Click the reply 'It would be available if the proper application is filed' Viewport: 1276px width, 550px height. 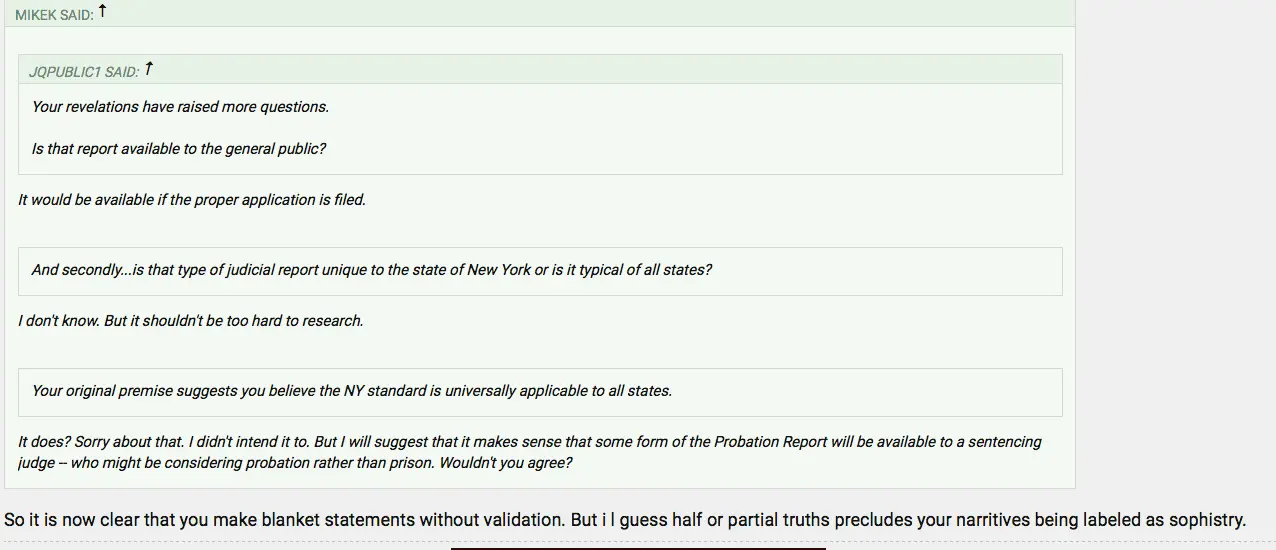[192, 200]
